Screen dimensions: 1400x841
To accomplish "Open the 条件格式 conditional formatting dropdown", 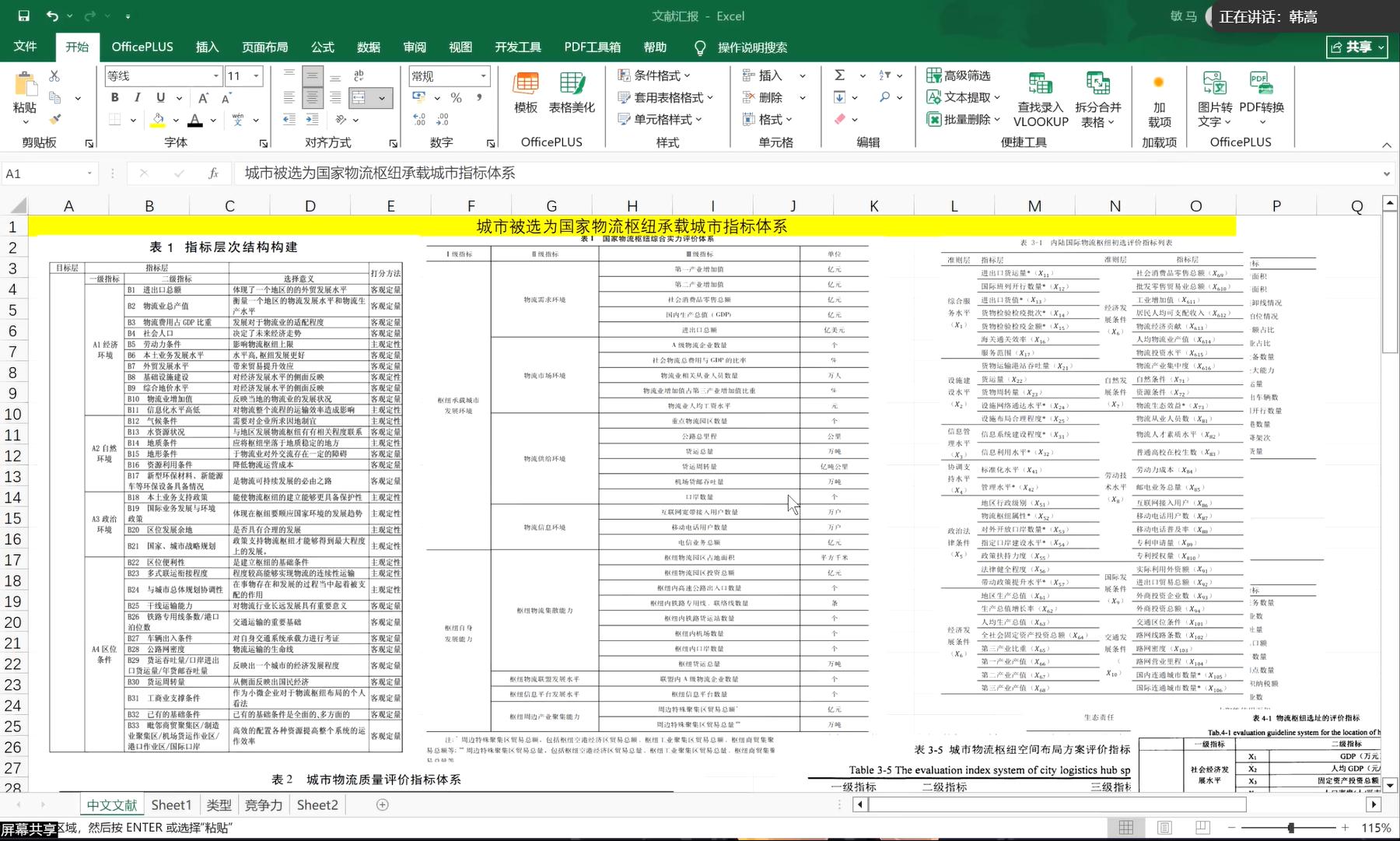I will click(x=654, y=75).
